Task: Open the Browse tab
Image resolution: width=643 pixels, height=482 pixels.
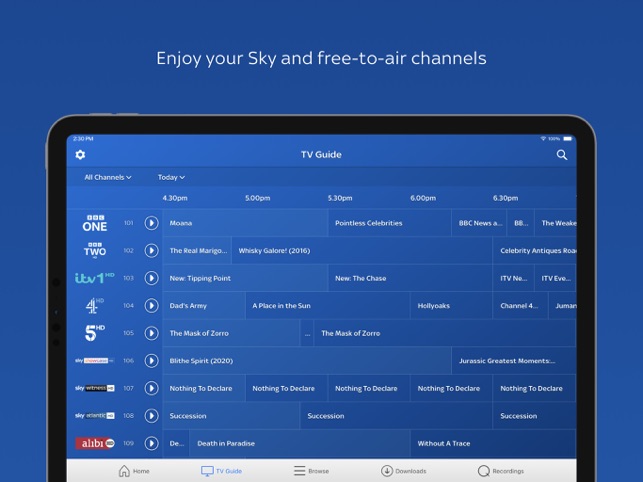Action: tap(311, 471)
